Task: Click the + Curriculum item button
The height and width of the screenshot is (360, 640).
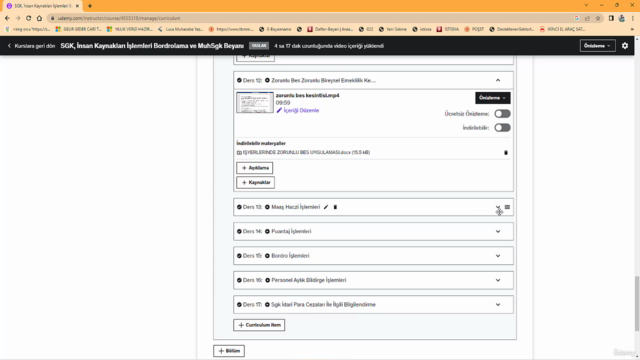Action: point(259,325)
